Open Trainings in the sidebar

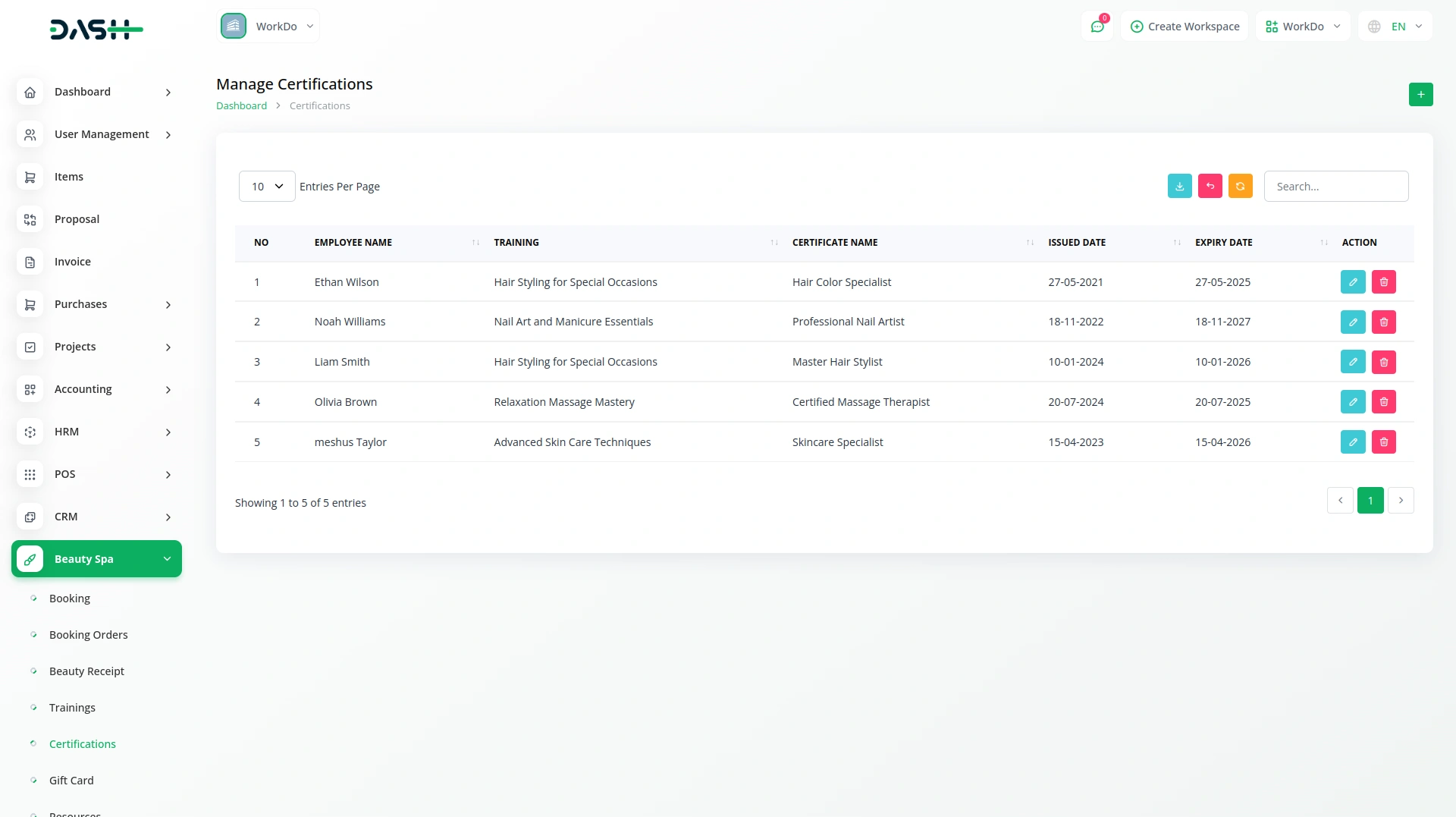(72, 708)
